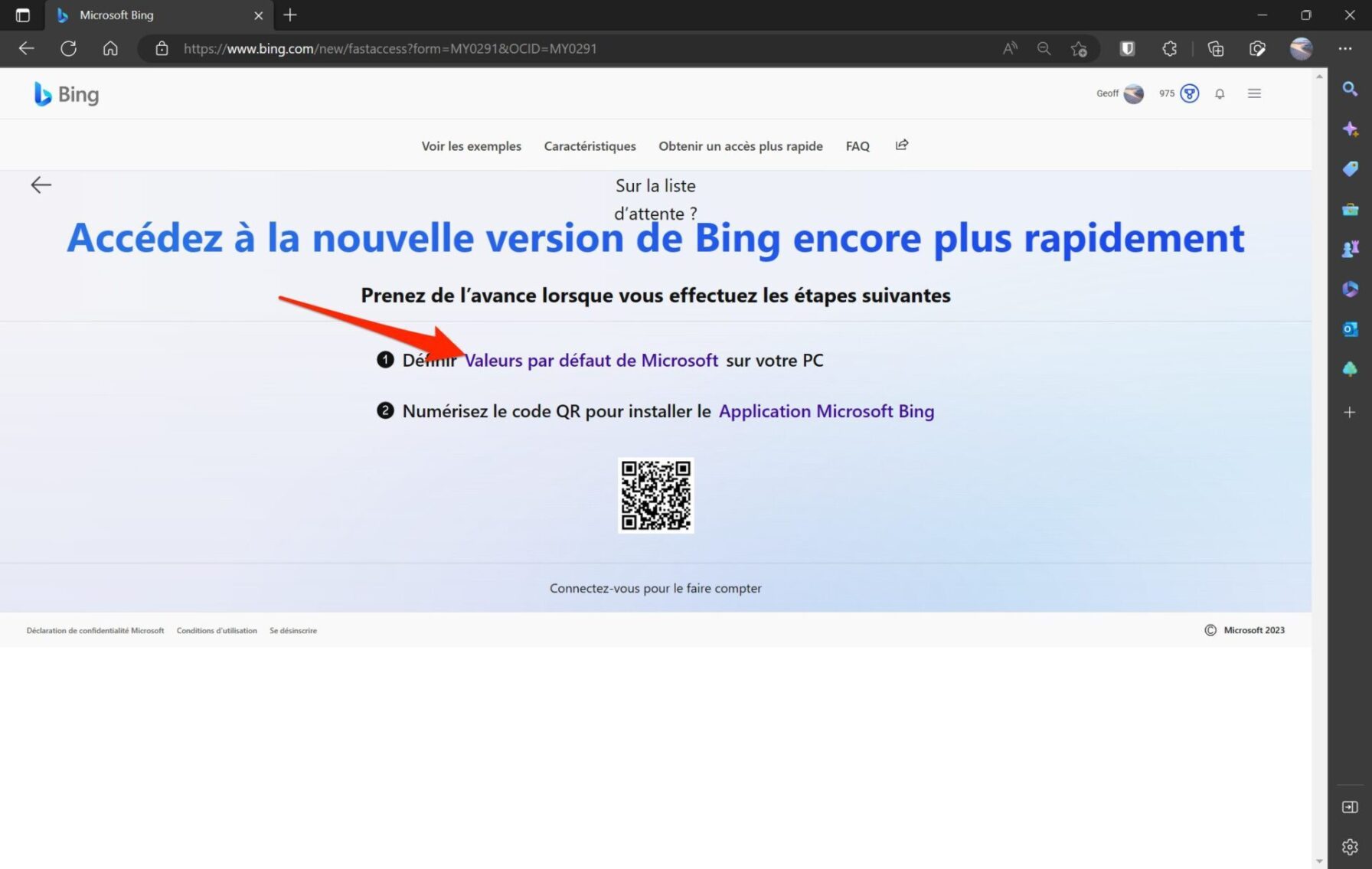Open Bing notifications bell
Viewport: 1372px width, 869px height.
1220,93
